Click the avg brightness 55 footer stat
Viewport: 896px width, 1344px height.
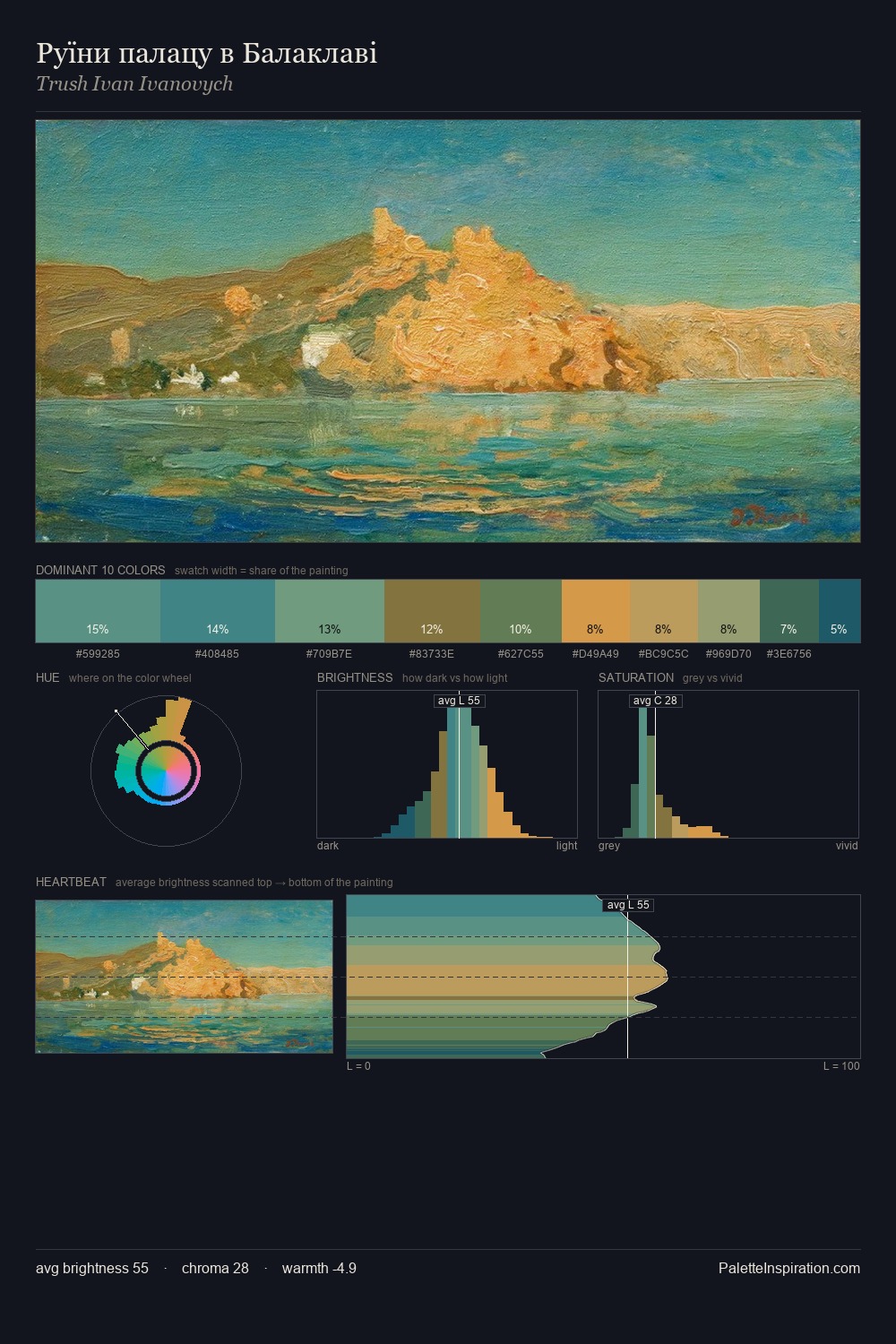[x=92, y=1269]
